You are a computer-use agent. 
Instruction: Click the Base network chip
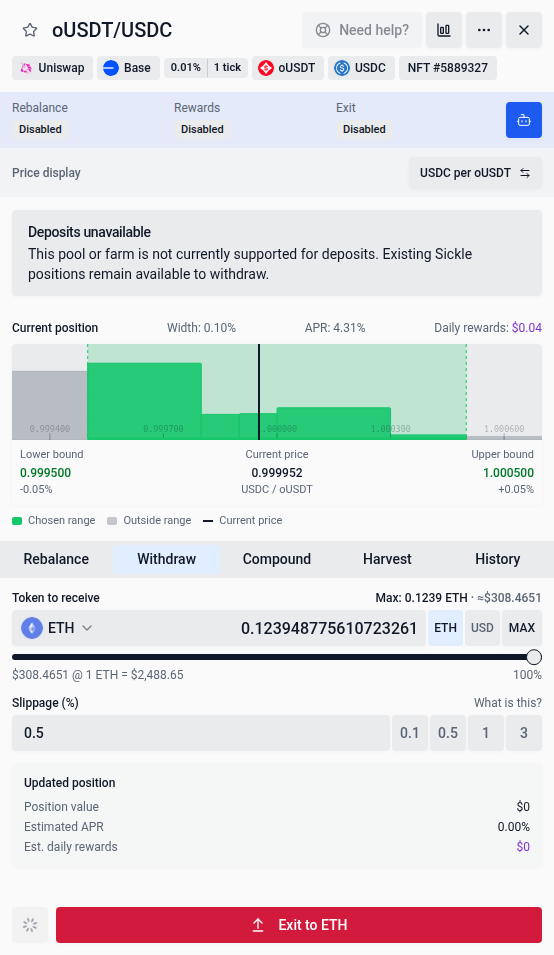(127, 68)
